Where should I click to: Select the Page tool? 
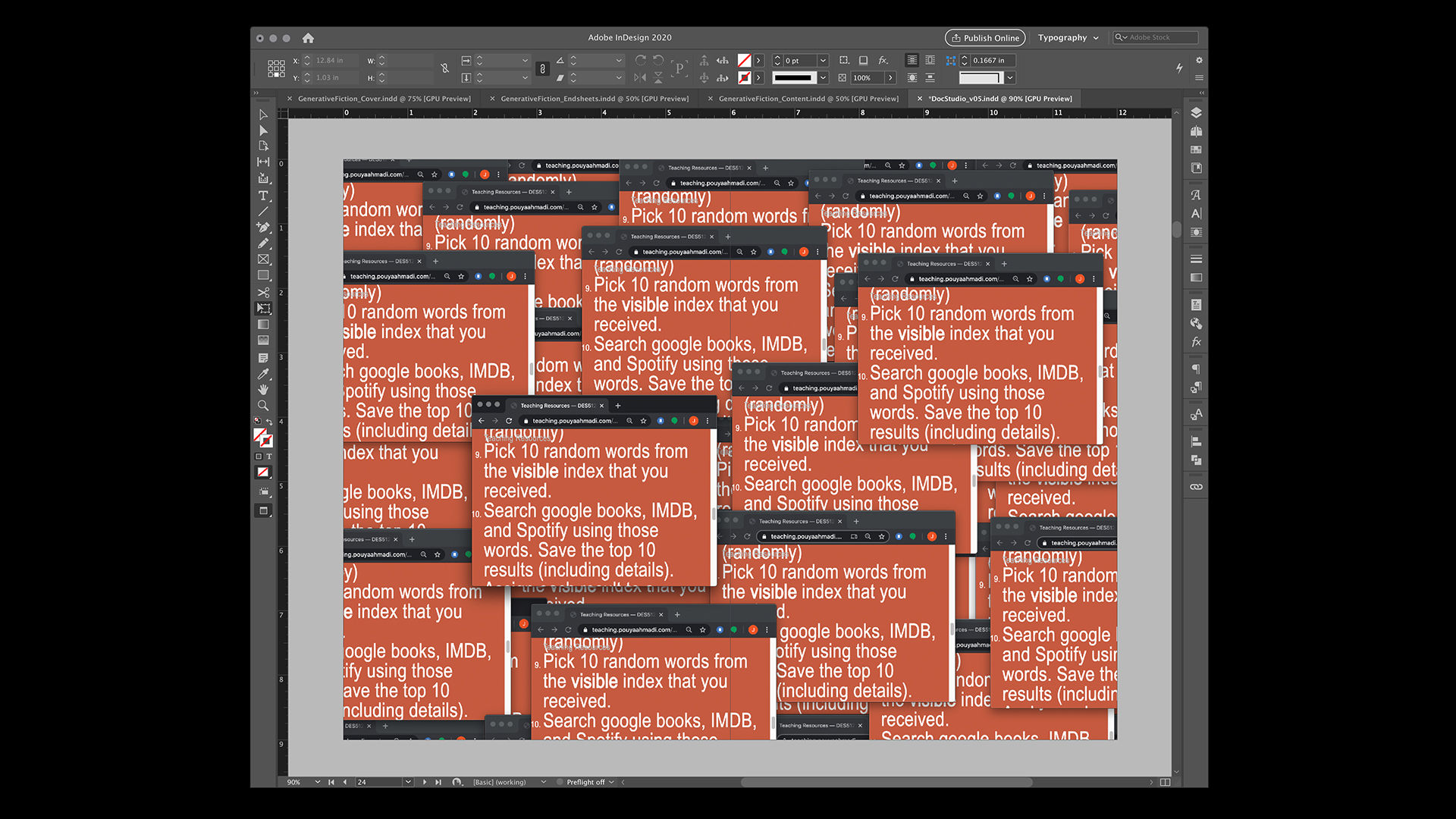tap(263, 146)
